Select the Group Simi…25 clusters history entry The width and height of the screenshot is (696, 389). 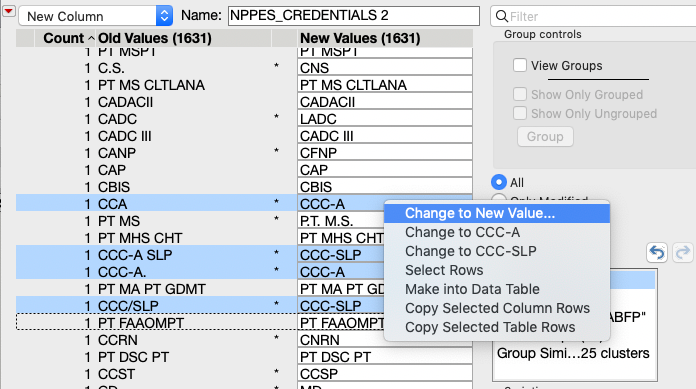point(573,353)
